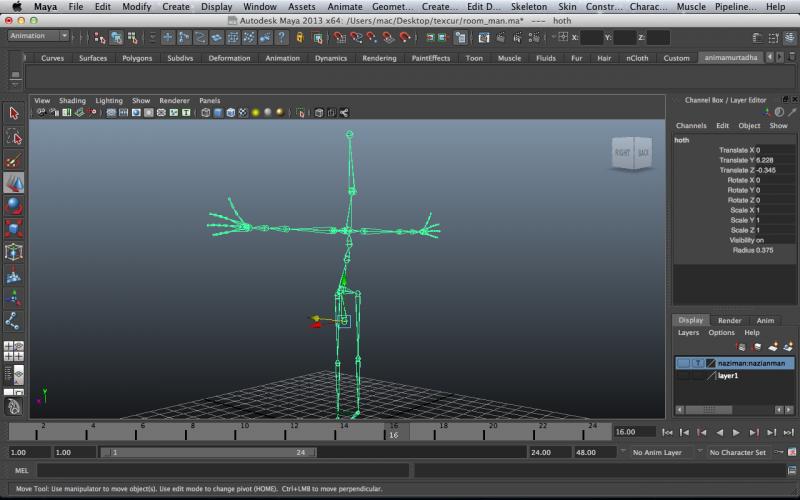
Task: Click the ViewCube in the viewport
Action: [x=632, y=153]
